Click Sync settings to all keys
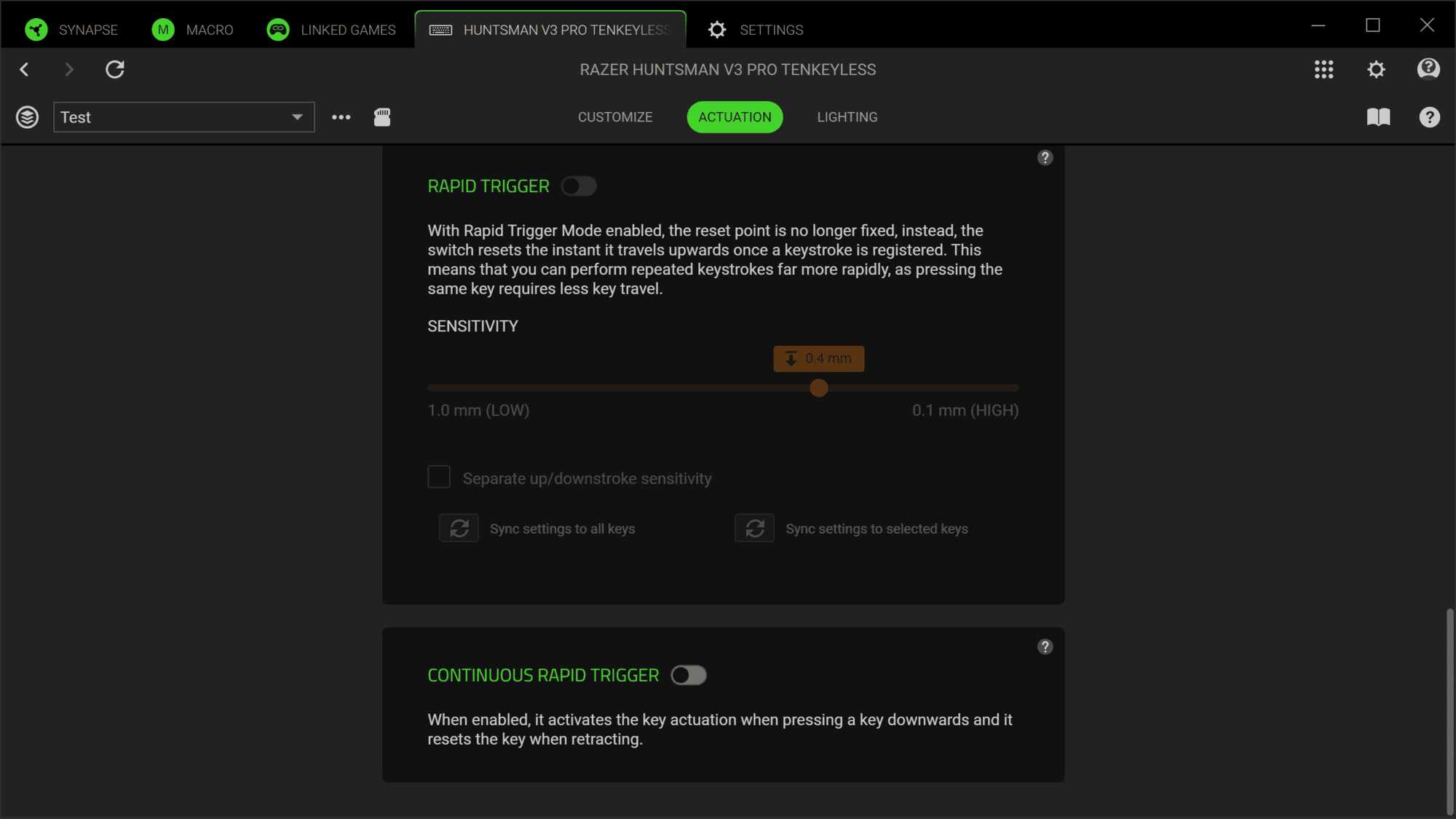 click(x=459, y=529)
